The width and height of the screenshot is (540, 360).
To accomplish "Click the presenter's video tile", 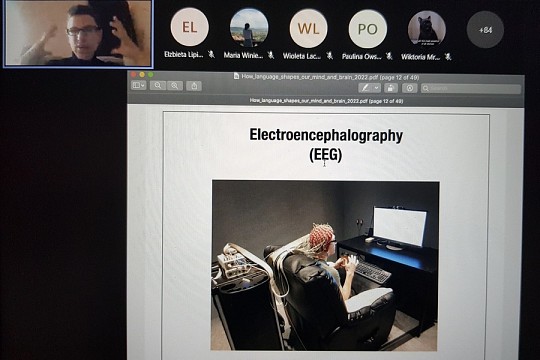I will [78, 33].
